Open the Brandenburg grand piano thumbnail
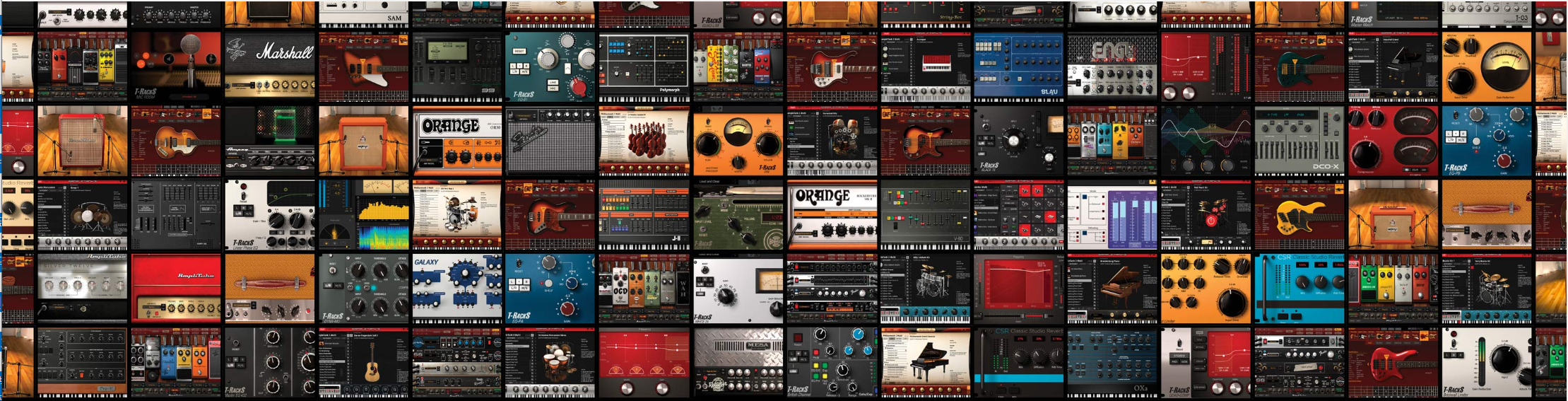This screenshot has width=1568, height=401. tap(1112, 289)
